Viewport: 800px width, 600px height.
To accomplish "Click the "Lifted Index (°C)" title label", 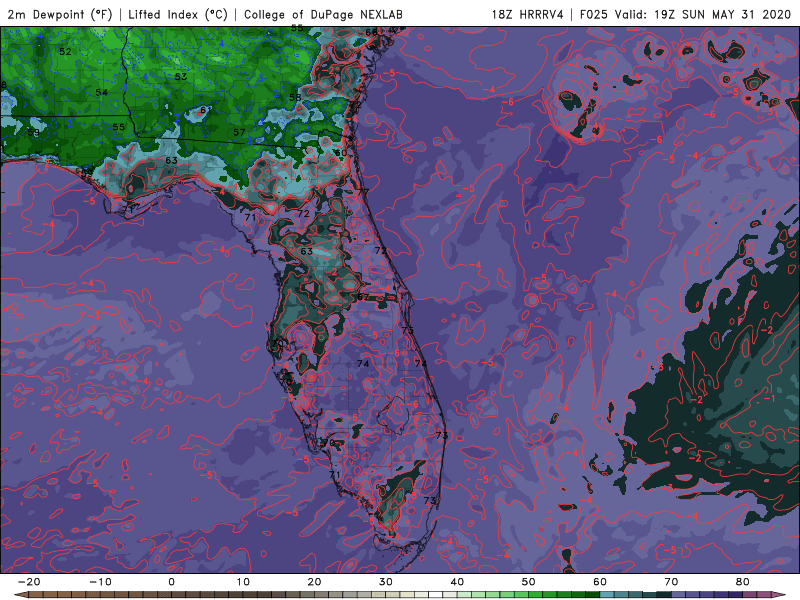I will [x=178, y=14].
